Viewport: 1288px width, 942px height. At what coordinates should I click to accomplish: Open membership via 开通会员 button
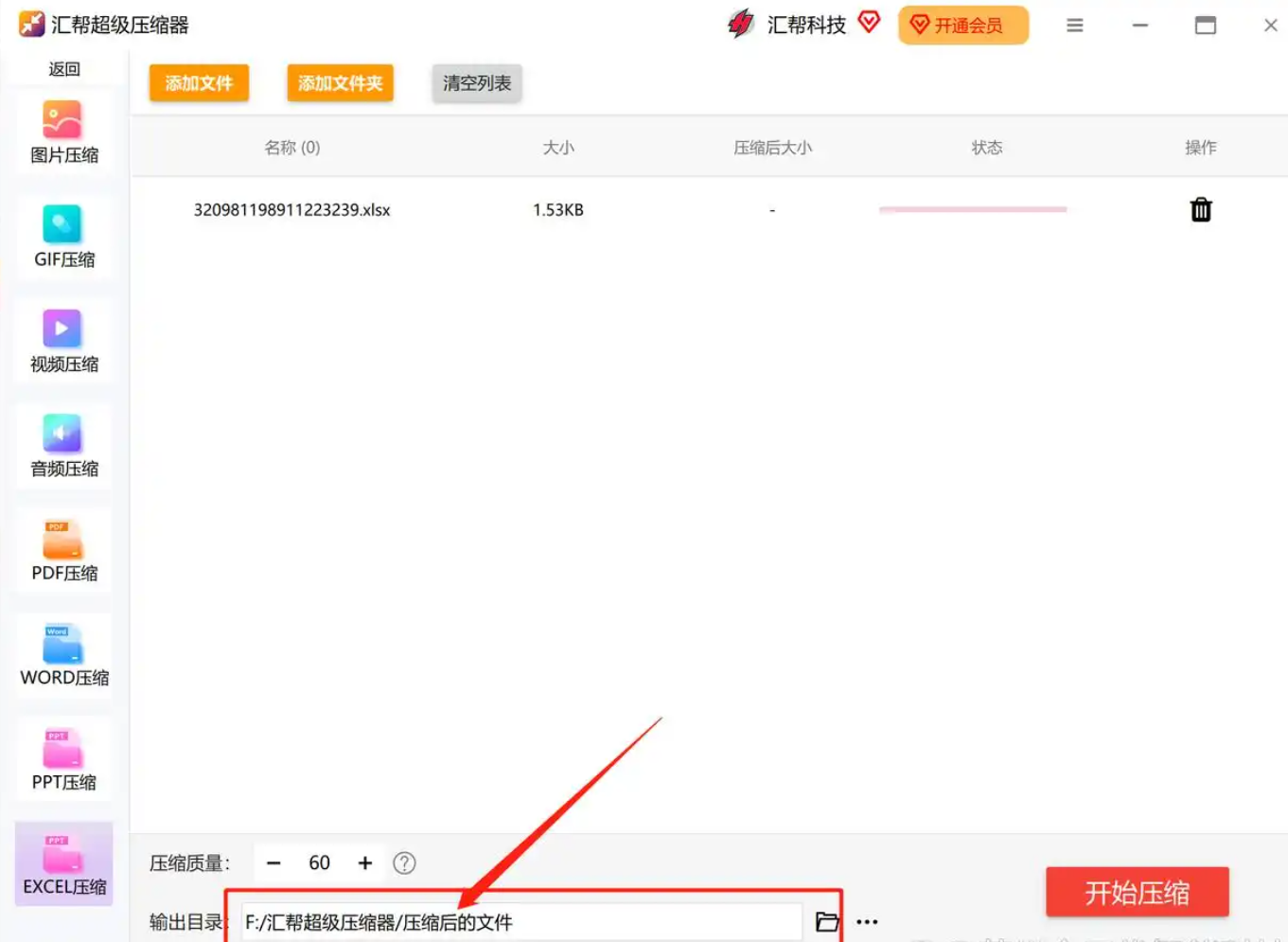(963, 26)
